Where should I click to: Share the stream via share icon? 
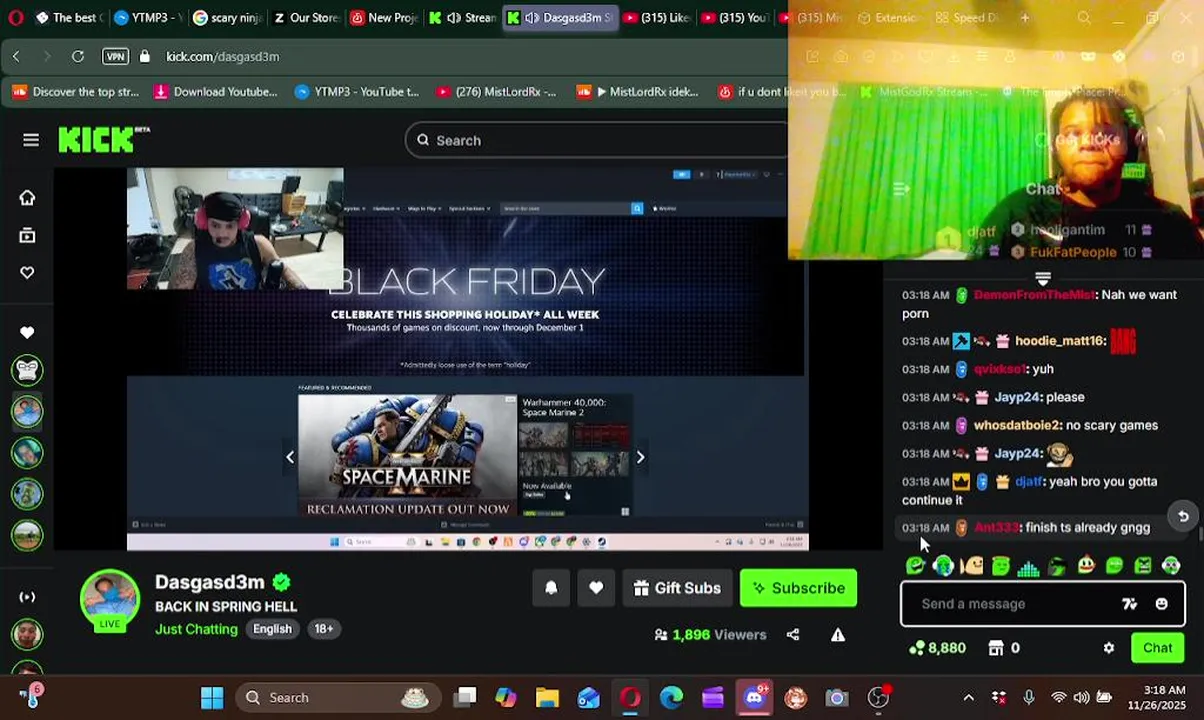point(793,634)
